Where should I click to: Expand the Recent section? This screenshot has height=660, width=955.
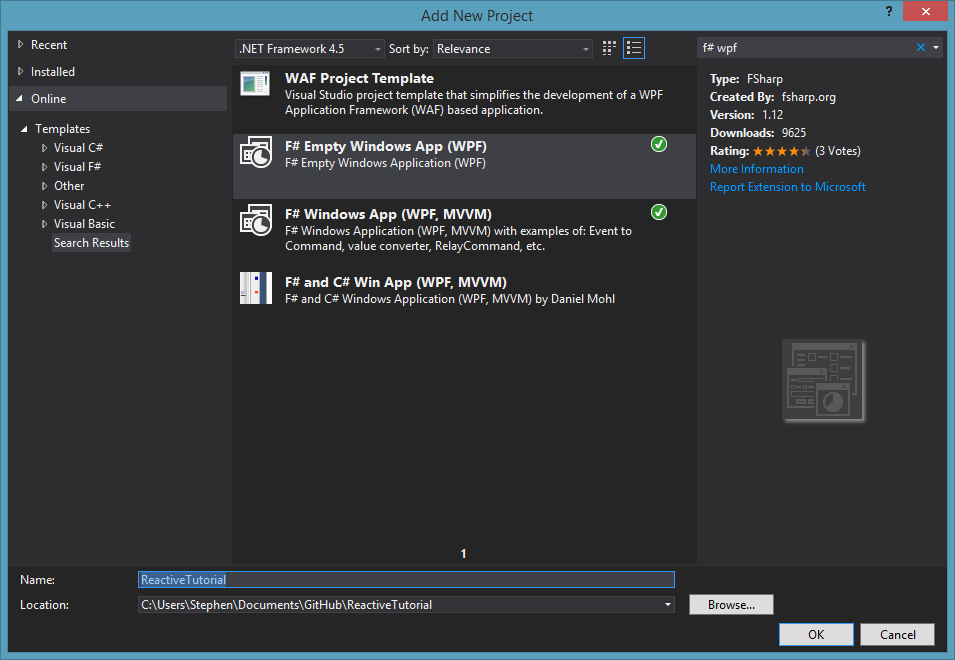tap(20, 44)
